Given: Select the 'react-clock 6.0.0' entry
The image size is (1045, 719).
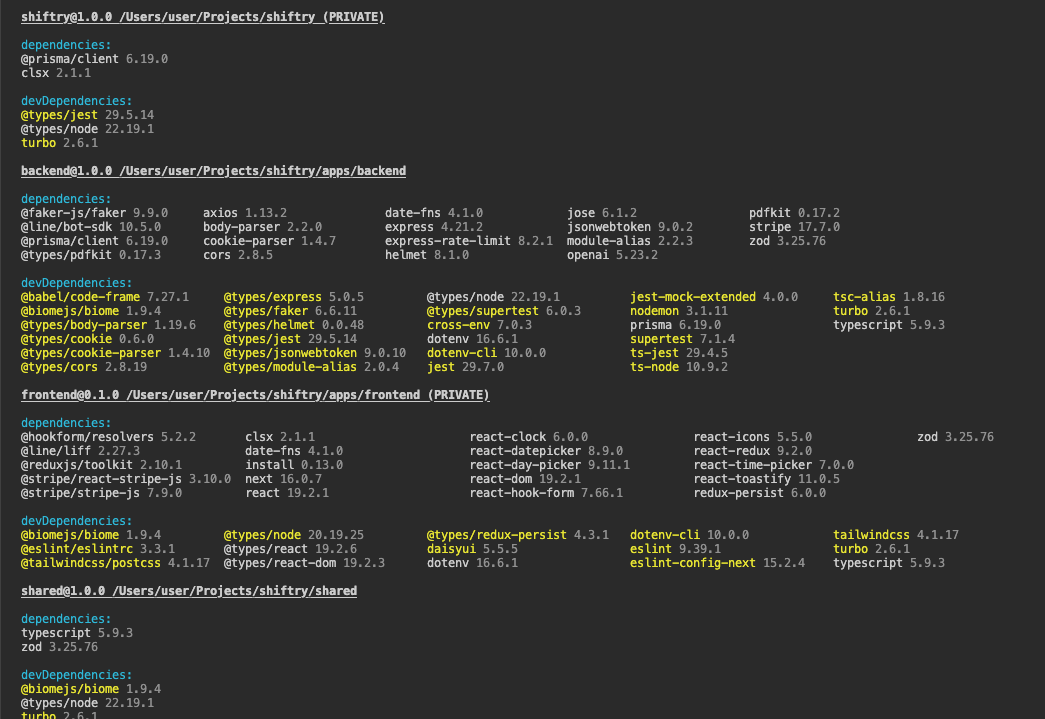Looking at the screenshot, I should tap(528, 436).
